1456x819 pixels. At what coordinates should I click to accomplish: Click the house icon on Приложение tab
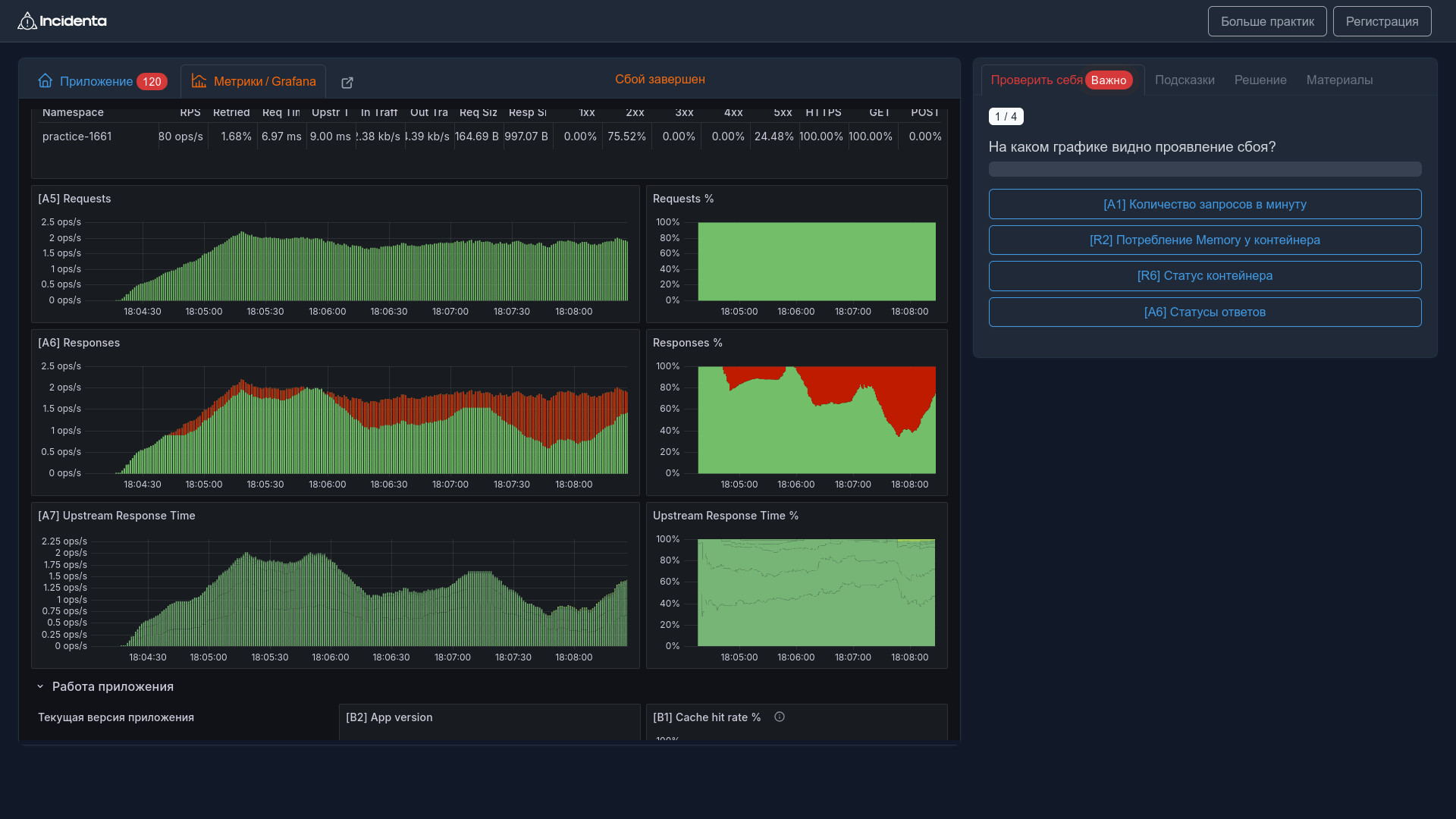[x=45, y=80]
